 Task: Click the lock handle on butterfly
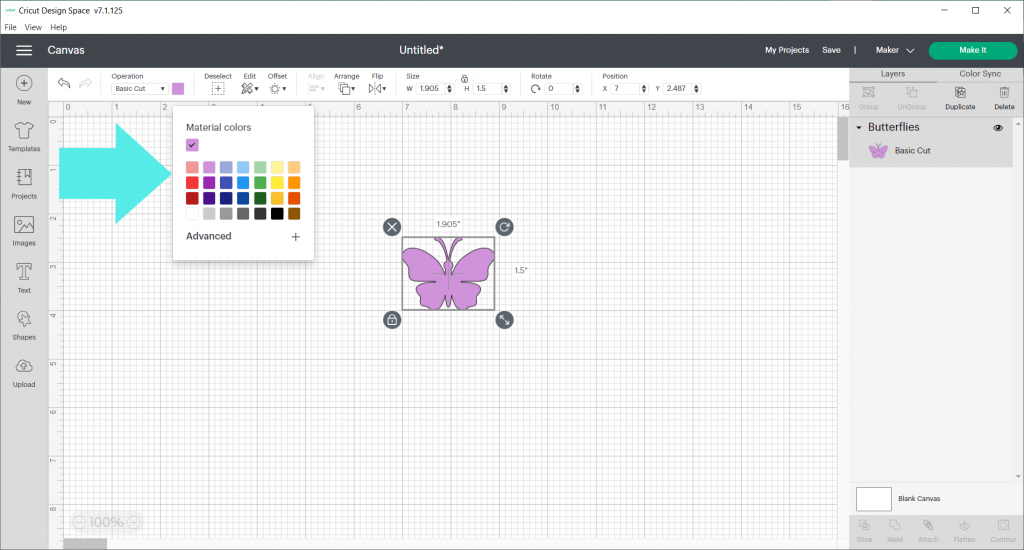pos(392,320)
